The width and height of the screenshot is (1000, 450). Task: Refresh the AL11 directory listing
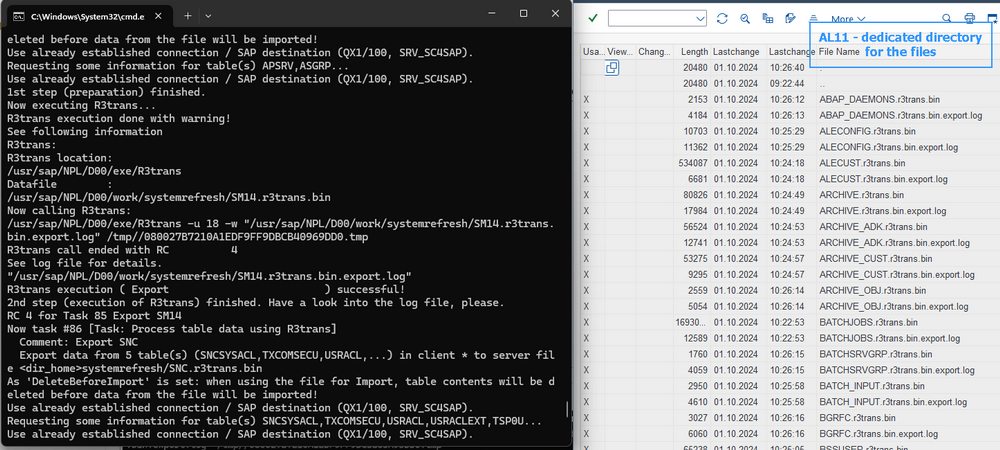[x=722, y=18]
